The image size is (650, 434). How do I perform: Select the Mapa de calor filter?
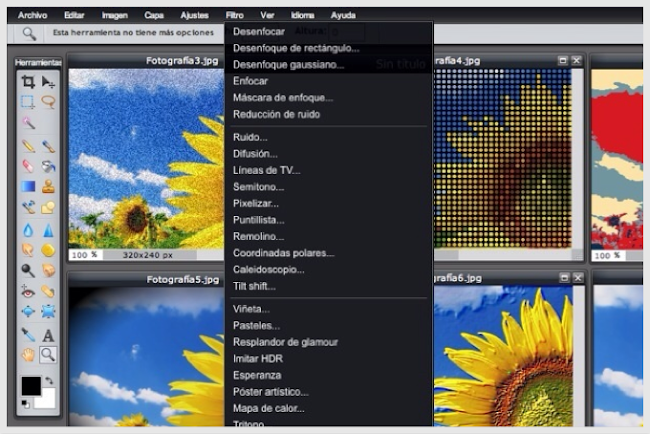pos(269,408)
